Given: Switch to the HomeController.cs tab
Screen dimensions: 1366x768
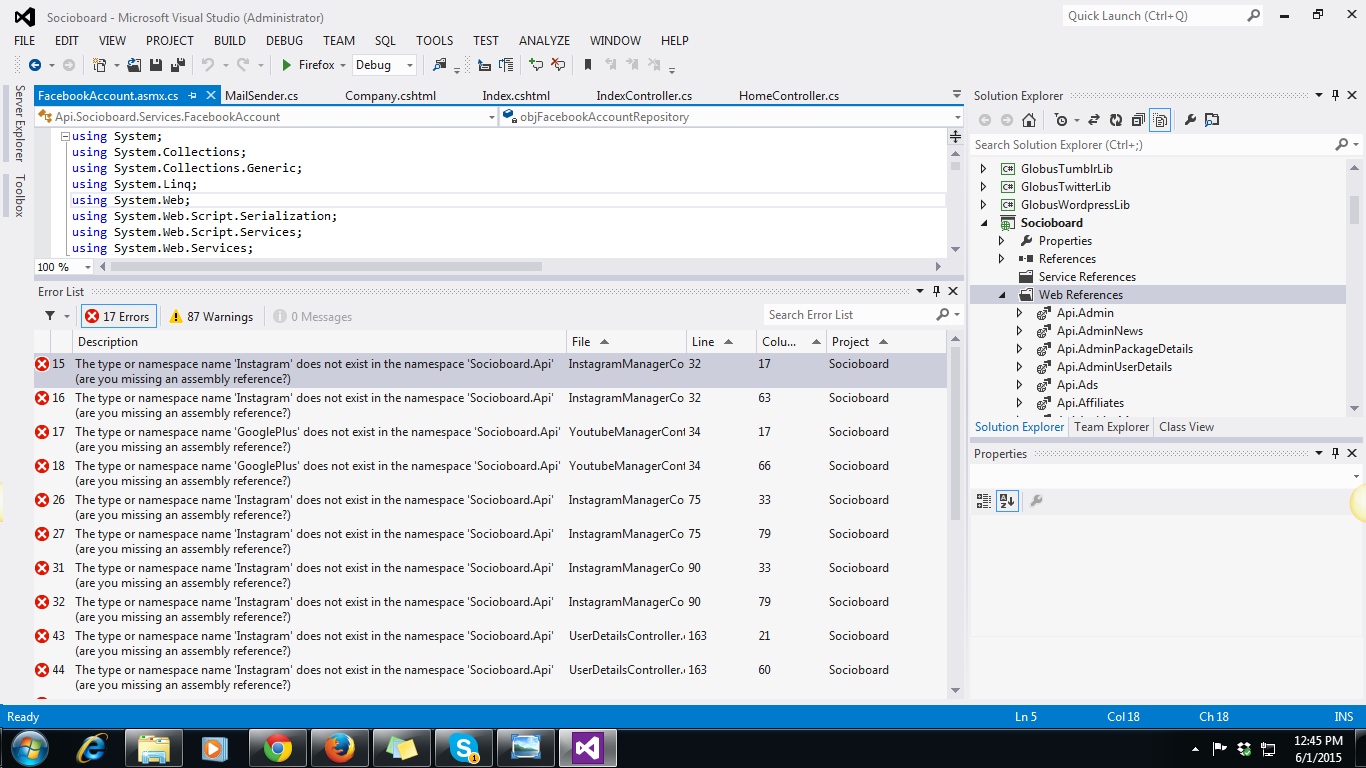Looking at the screenshot, I should click(788, 96).
